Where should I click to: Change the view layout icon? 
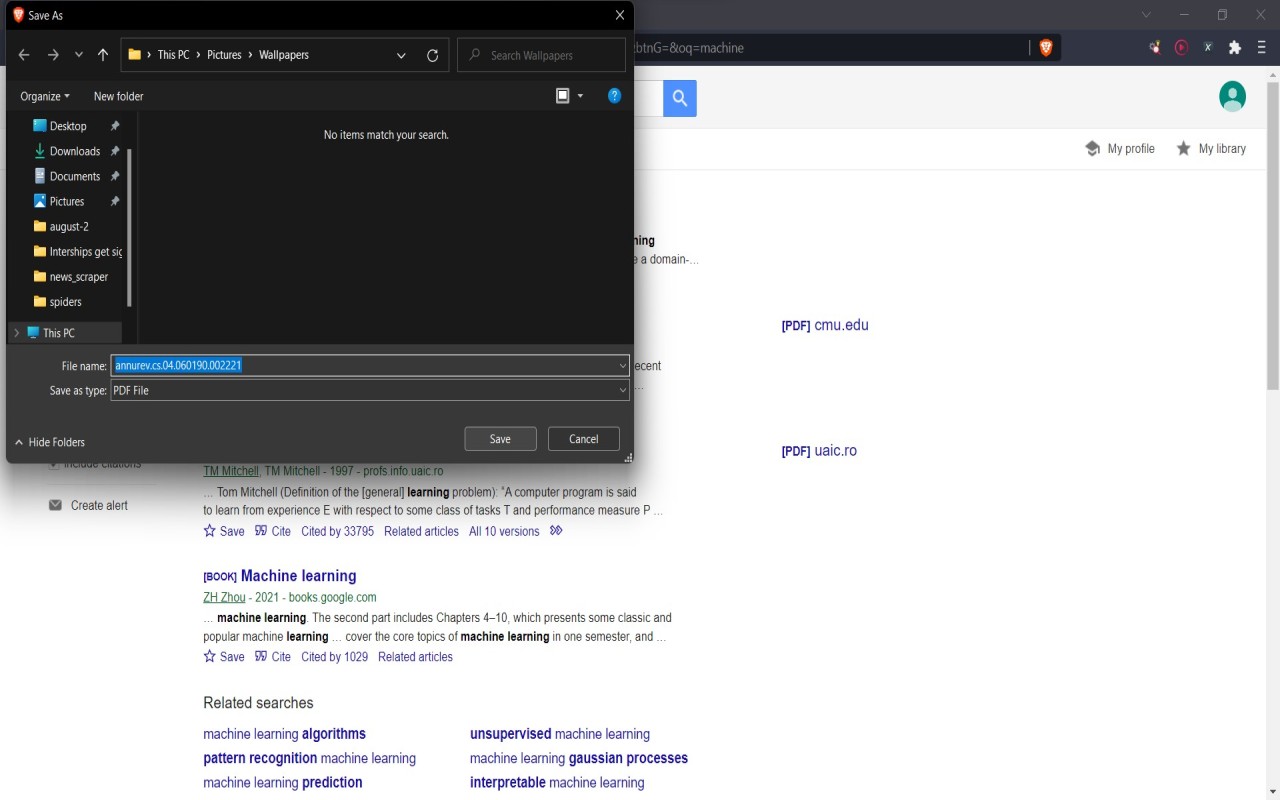click(563, 96)
